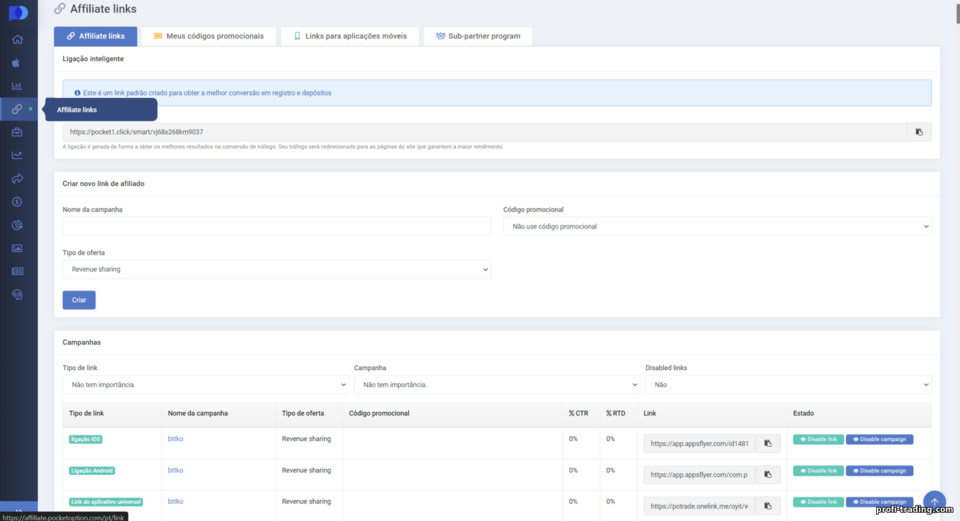Click the blue info icon in the notice

point(77,93)
